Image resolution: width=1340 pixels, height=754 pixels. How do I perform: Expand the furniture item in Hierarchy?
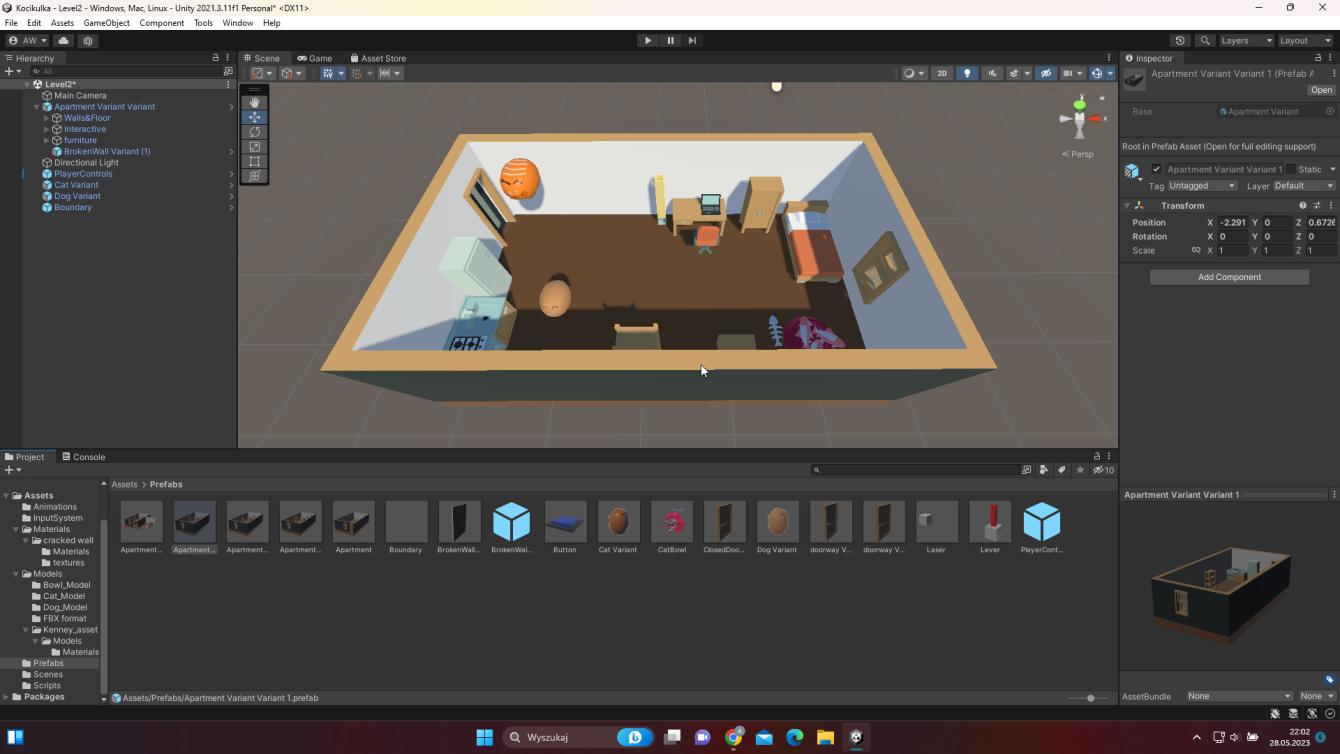[46, 140]
